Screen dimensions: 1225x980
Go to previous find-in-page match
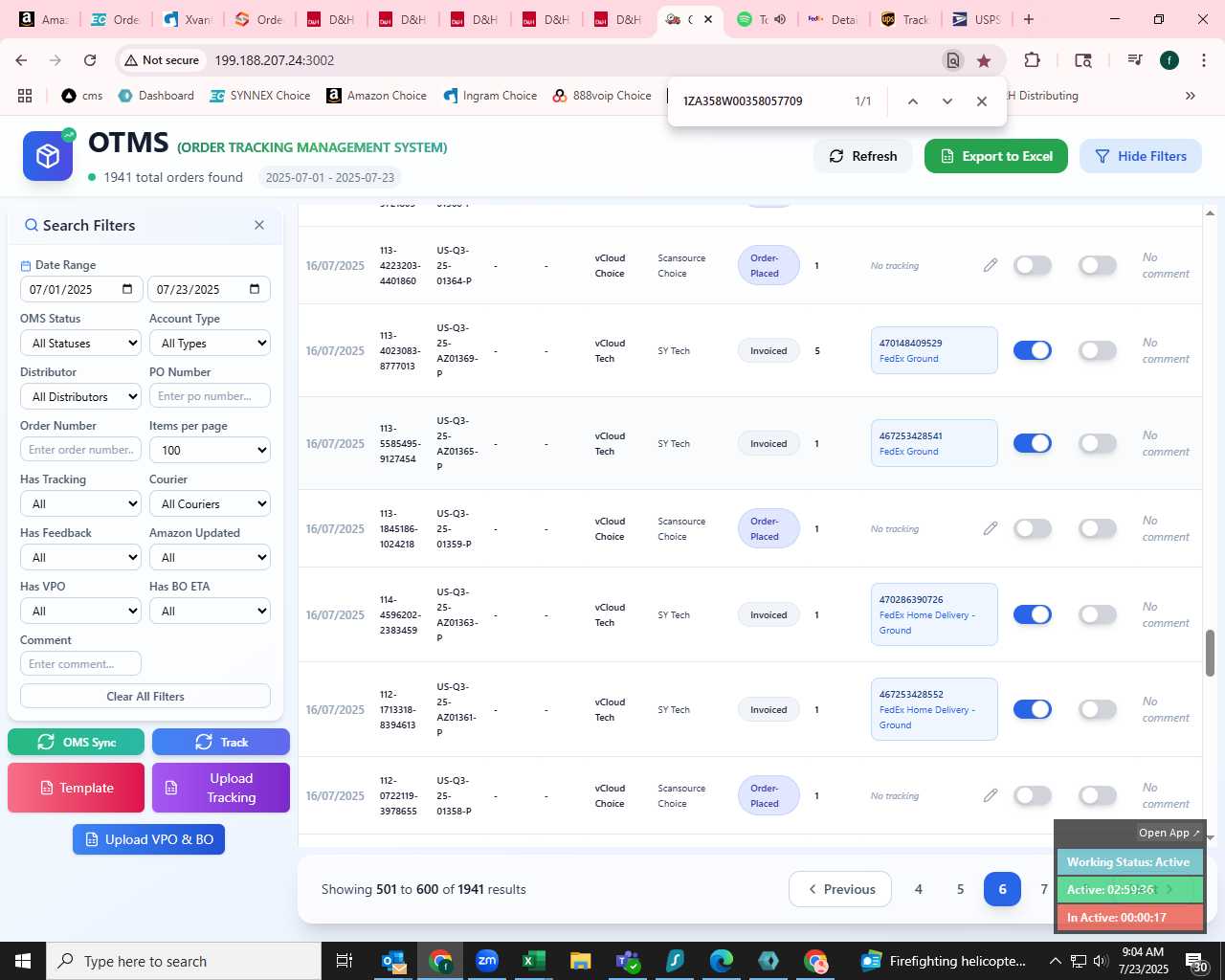pos(913,101)
